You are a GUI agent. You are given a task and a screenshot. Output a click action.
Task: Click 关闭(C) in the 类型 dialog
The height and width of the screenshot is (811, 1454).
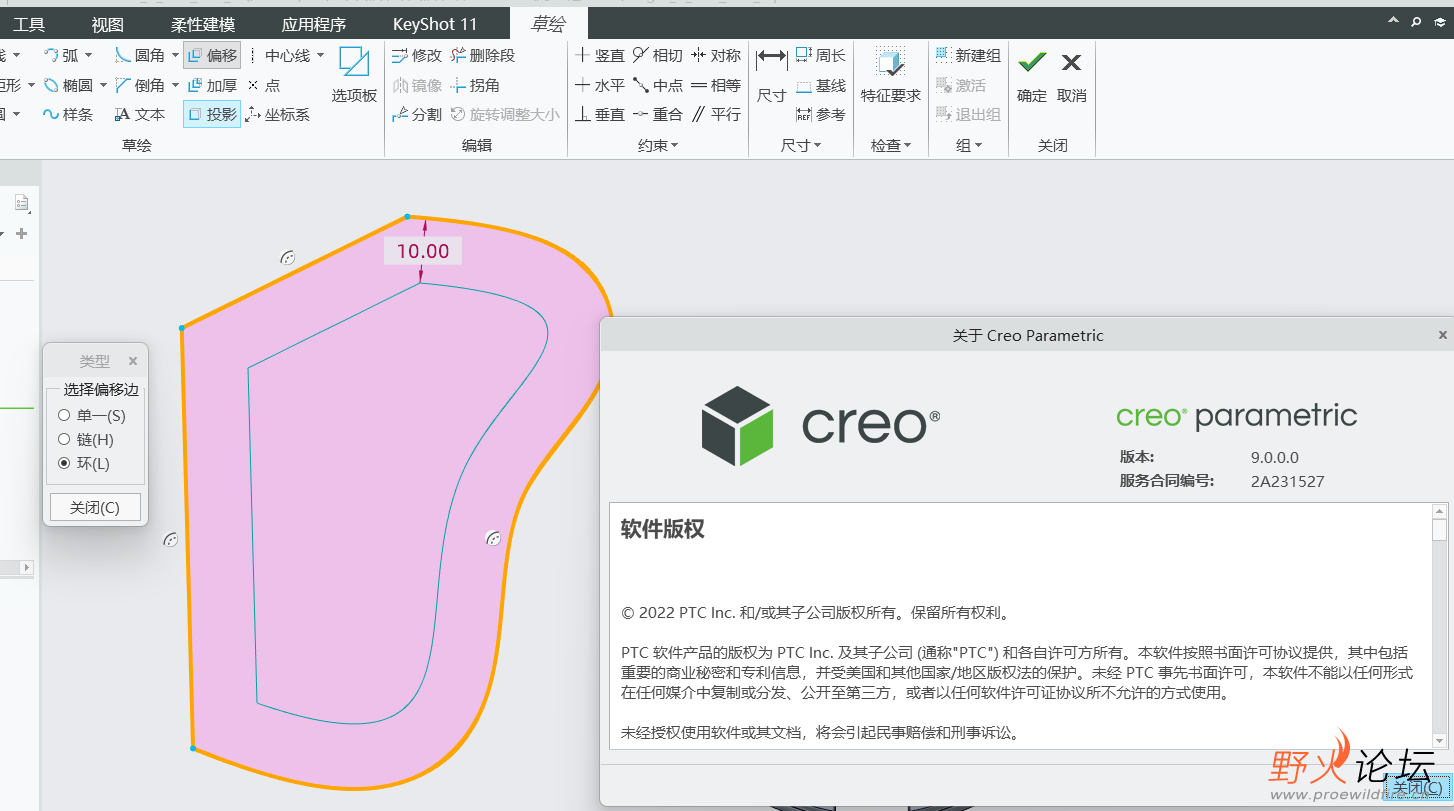[95, 507]
